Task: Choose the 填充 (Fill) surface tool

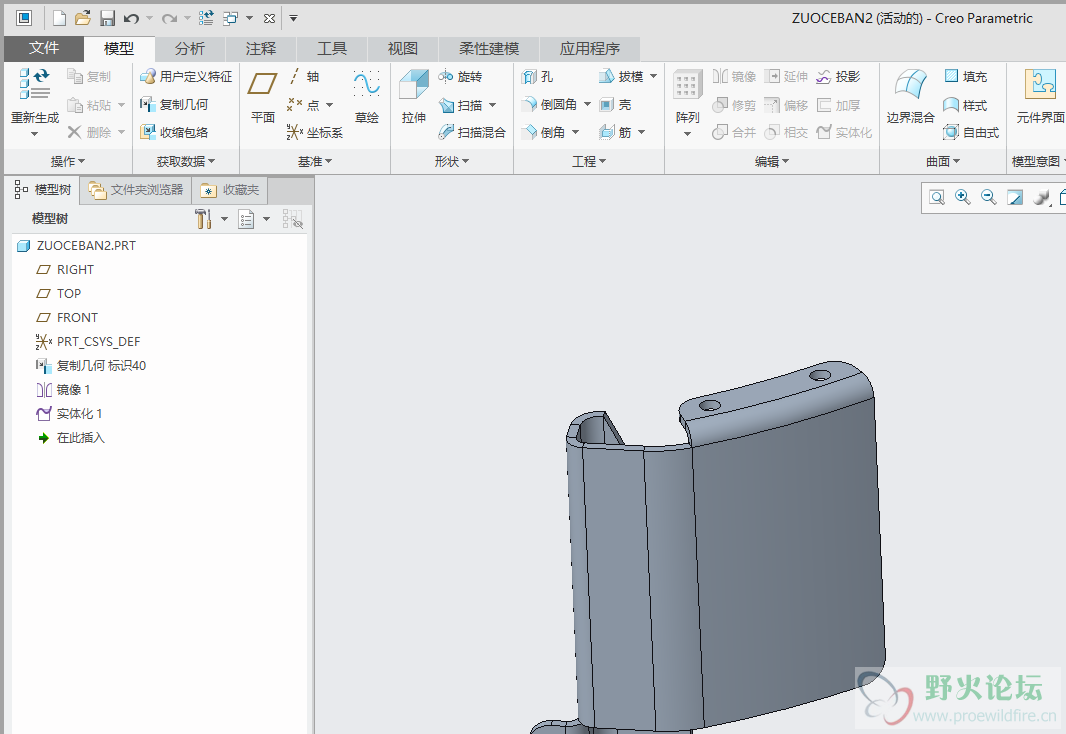Action: click(x=965, y=76)
